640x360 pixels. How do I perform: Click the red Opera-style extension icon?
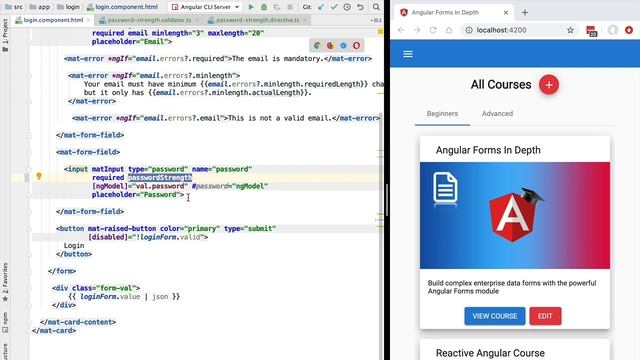[x=629, y=30]
